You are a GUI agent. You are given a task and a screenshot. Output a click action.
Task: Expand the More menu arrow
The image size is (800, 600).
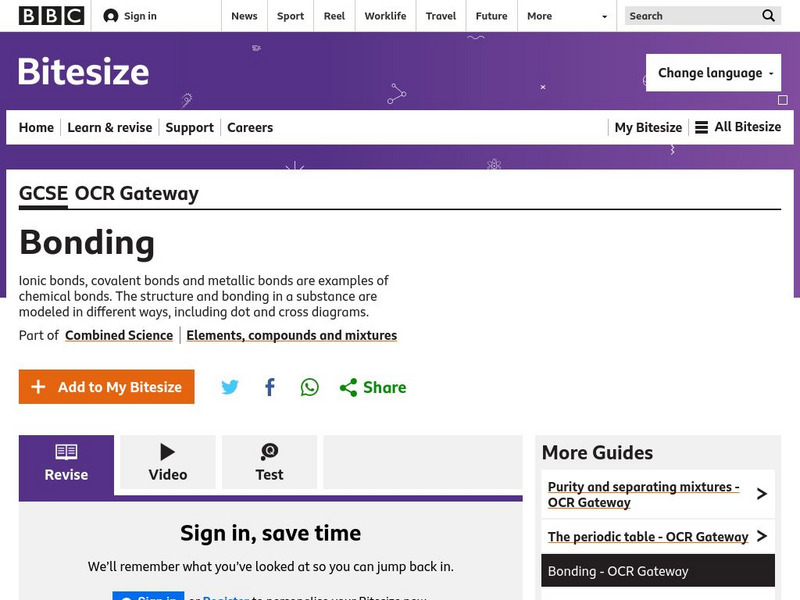pyautogui.click(x=605, y=16)
